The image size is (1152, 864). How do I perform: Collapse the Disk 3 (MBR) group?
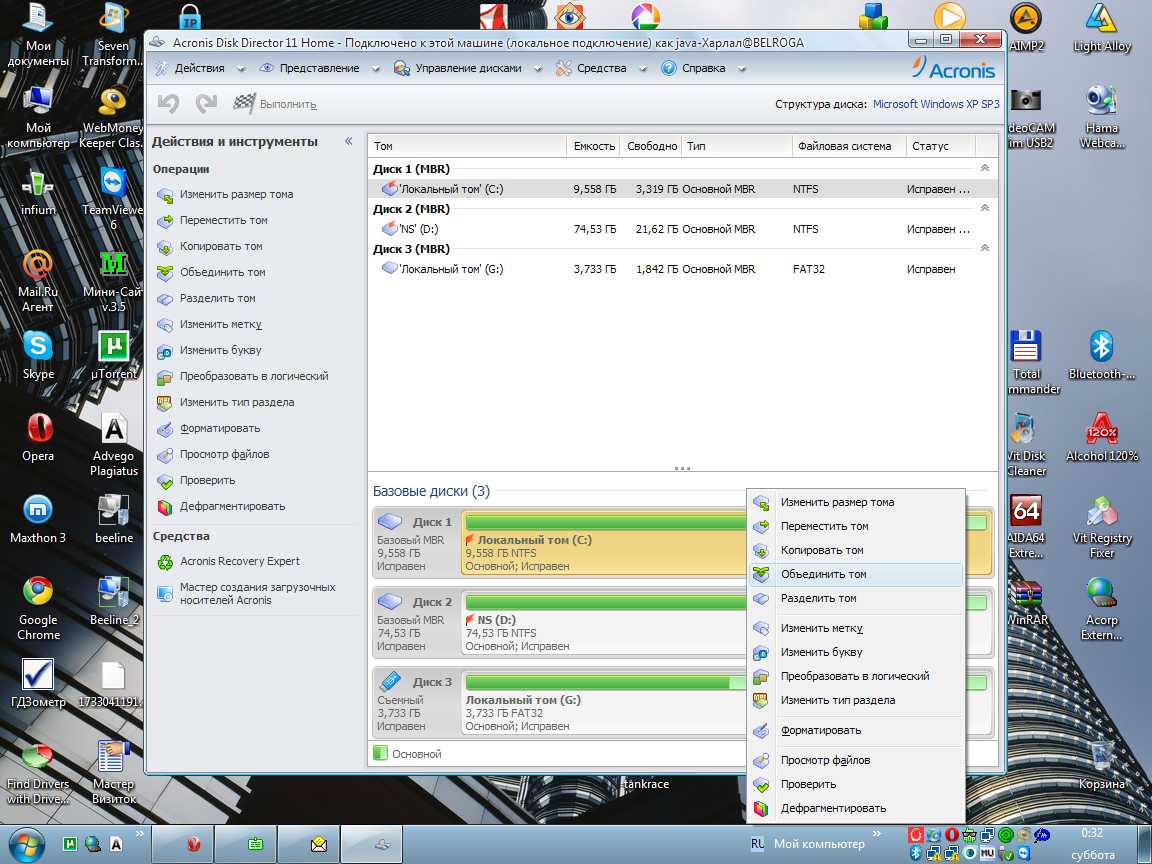point(985,249)
